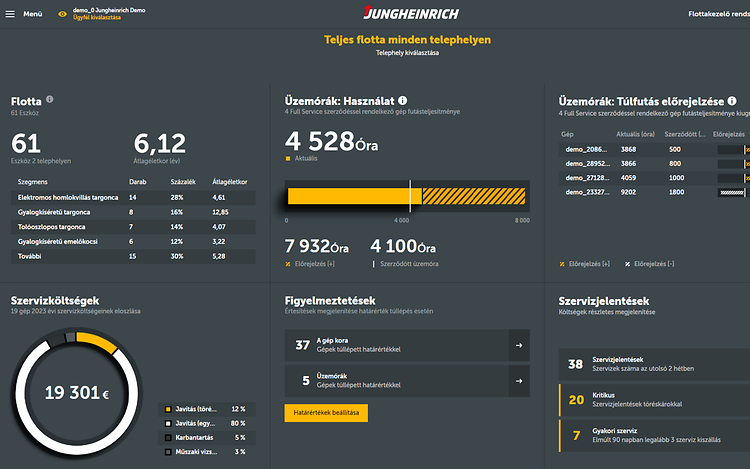Open Flottakezelő system selector at top right
Screen dimensions: 750x469
pos(718,15)
